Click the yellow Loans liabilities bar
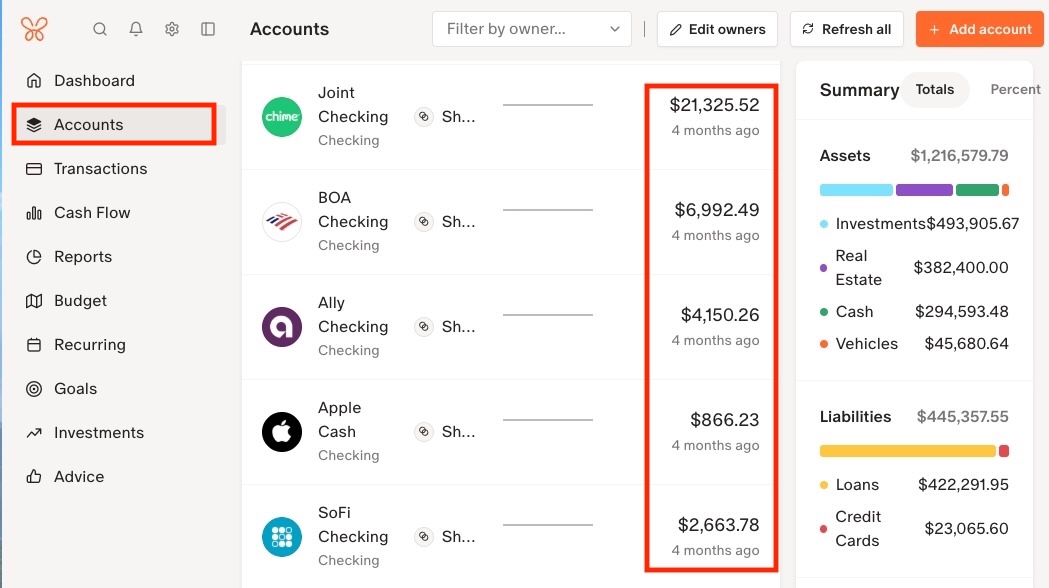Image resolution: width=1049 pixels, height=588 pixels. [907, 451]
